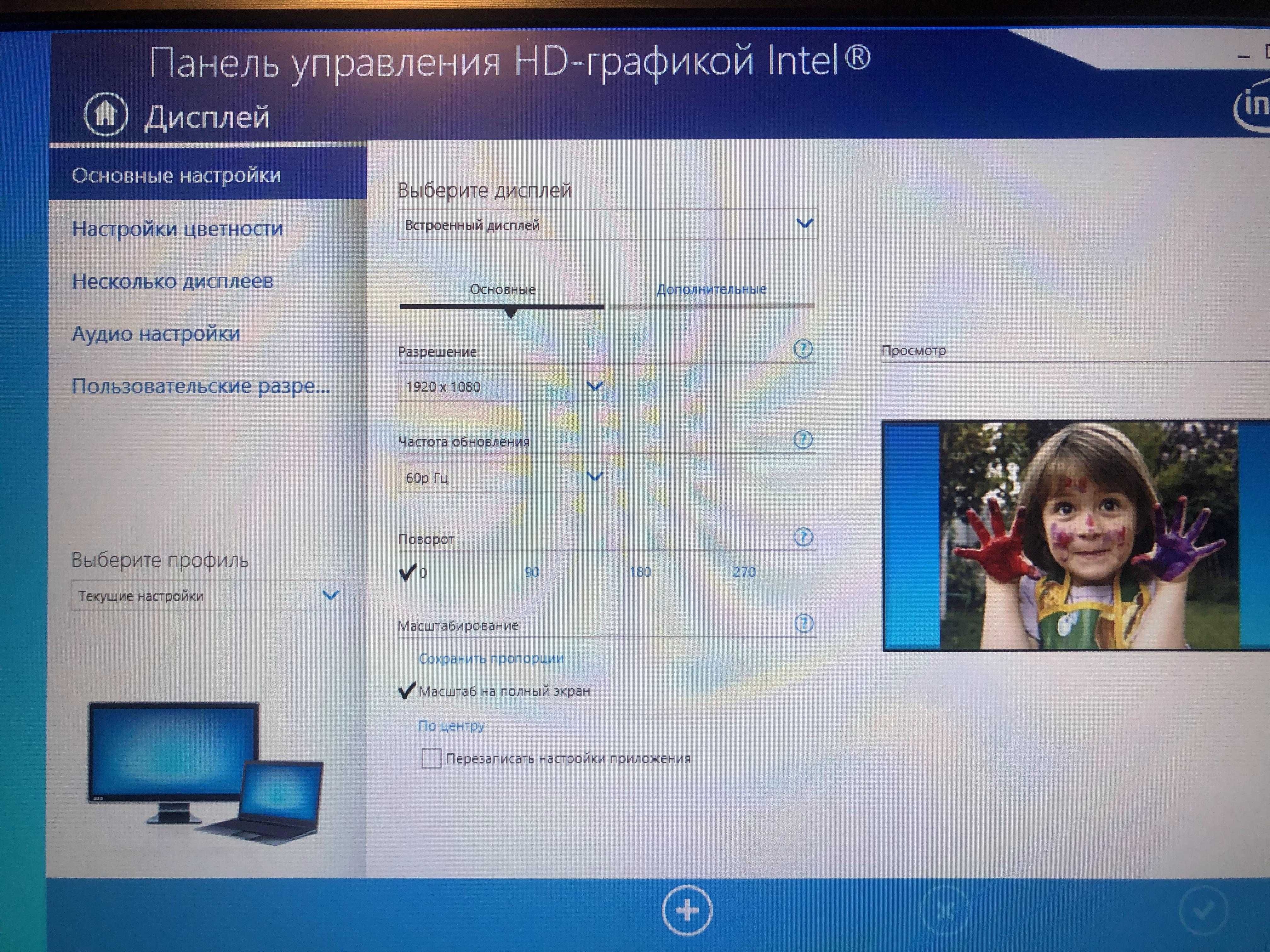Open the Выберите дисплей dropdown
This screenshot has height=952, width=1270.
608,224
